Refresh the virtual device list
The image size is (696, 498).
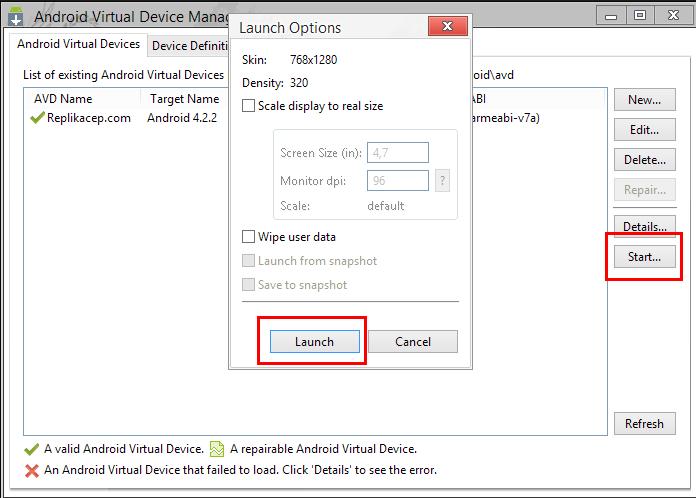pyautogui.click(x=644, y=423)
